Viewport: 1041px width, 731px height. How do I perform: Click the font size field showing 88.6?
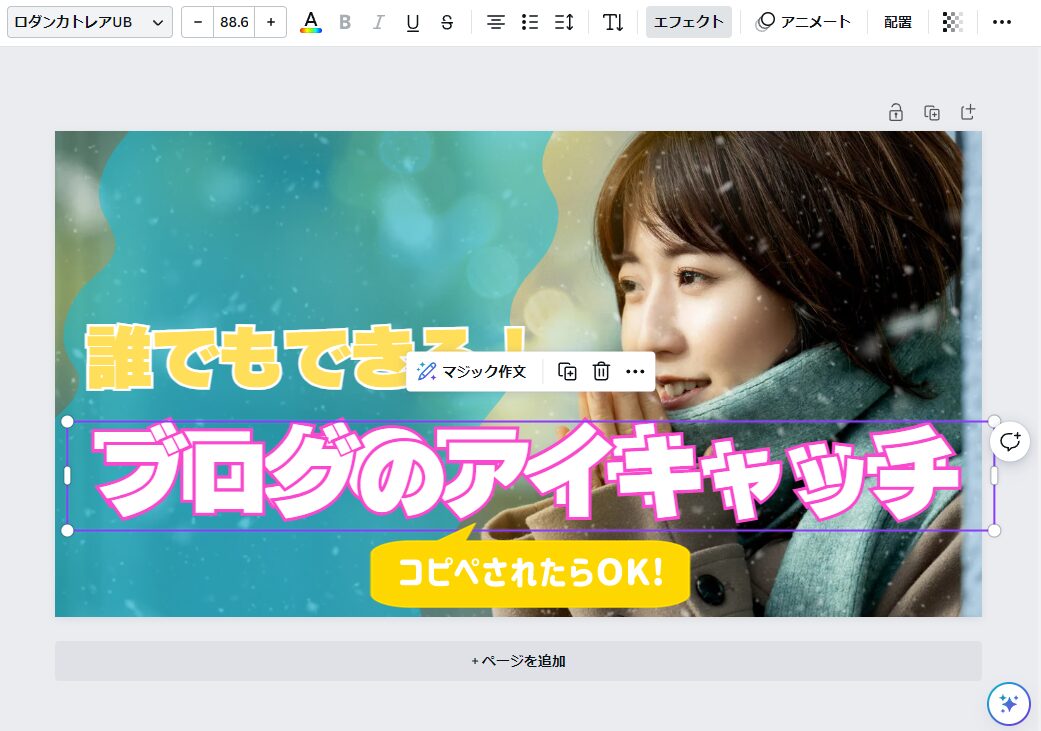point(234,22)
